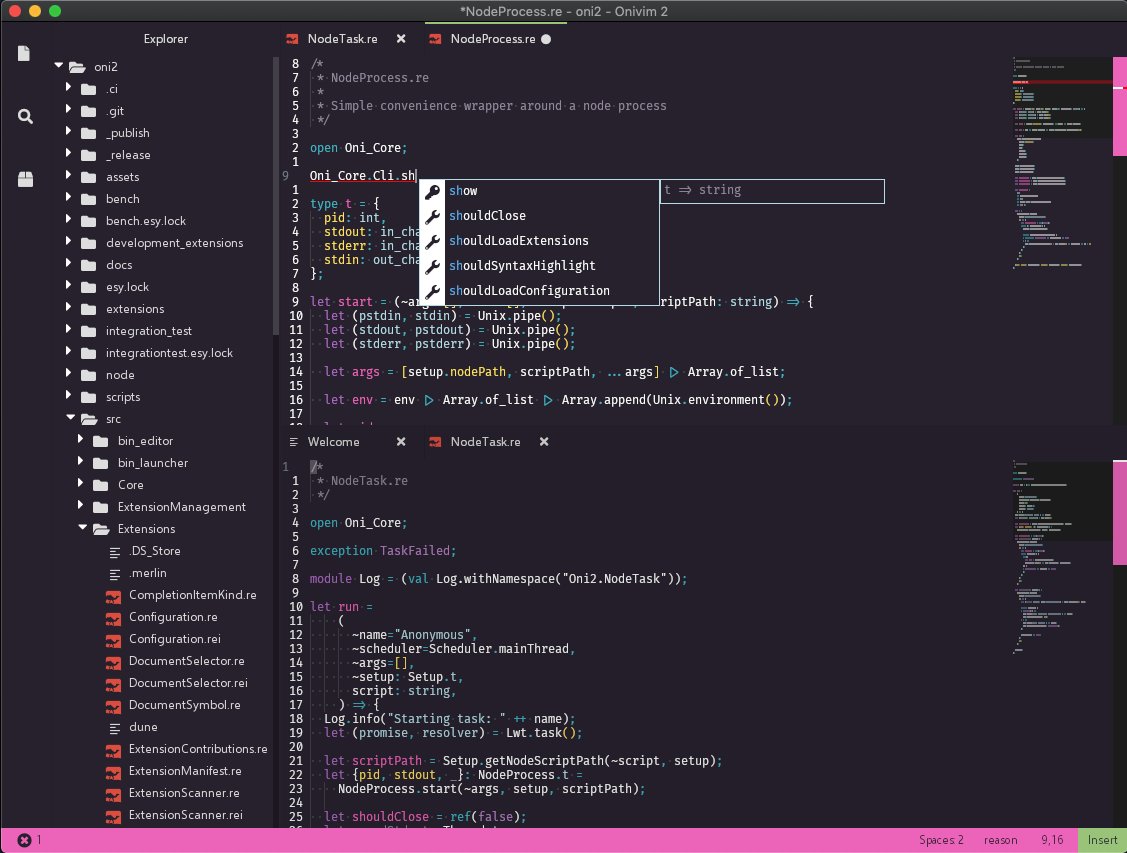Switch to the top NodeTask.re tab
The width and height of the screenshot is (1127, 853).
click(342, 40)
